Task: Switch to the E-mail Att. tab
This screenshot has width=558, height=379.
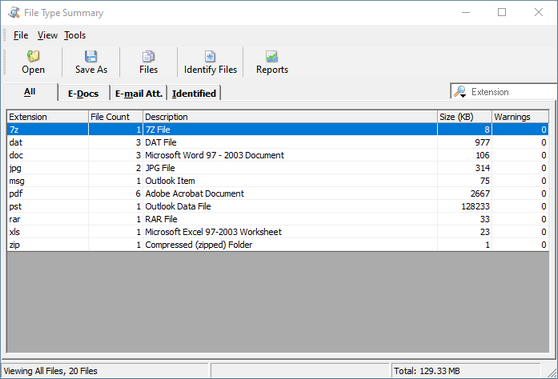Action: point(139,93)
